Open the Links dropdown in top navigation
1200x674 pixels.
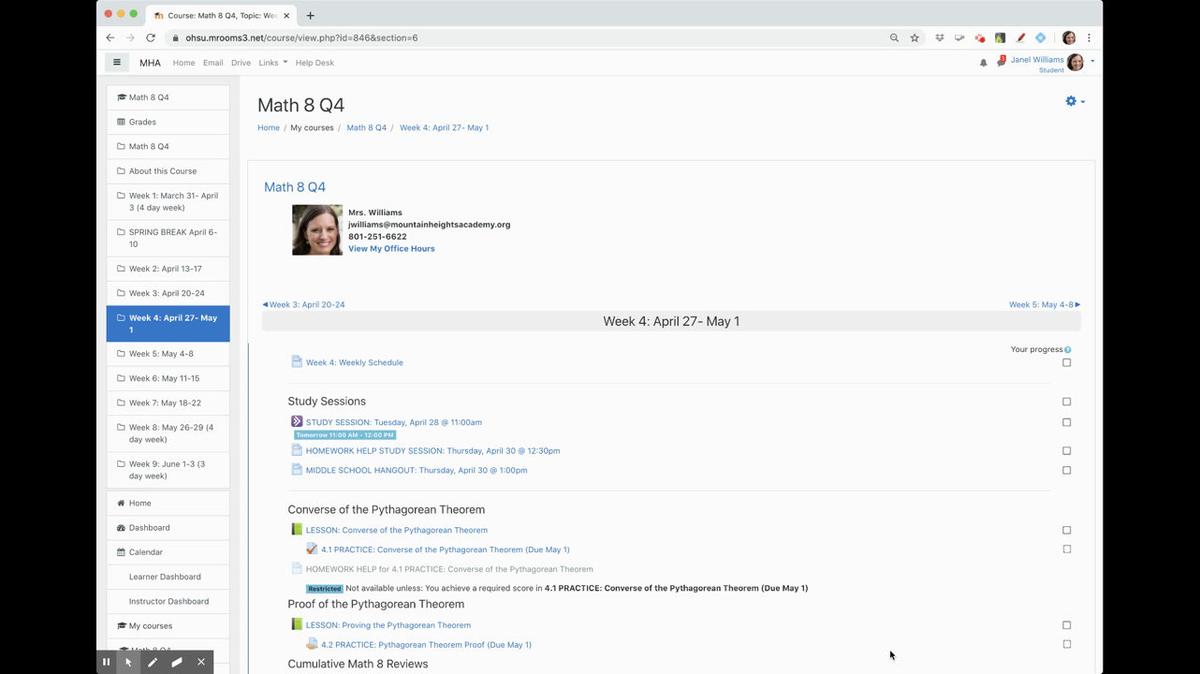(x=273, y=62)
